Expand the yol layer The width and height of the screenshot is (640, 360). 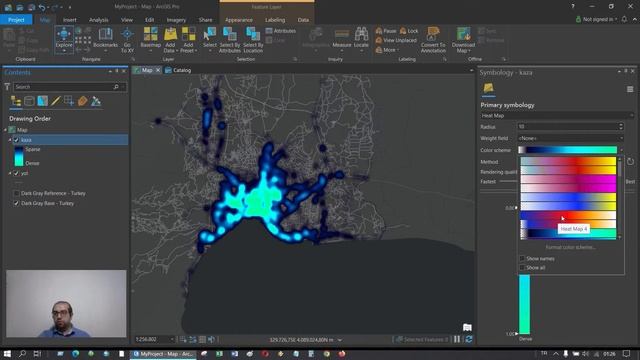pyautogui.click(x=10, y=173)
